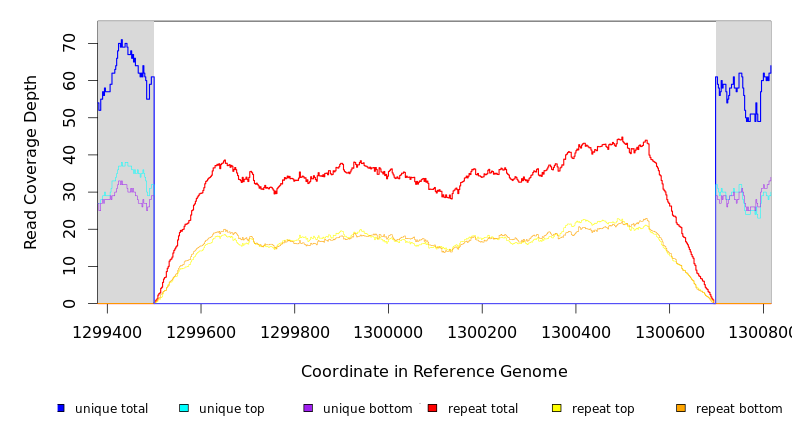Click the orange 'repeat bottom' legend swatch
Image resolution: width=792 pixels, height=432 pixels.
click(681, 408)
